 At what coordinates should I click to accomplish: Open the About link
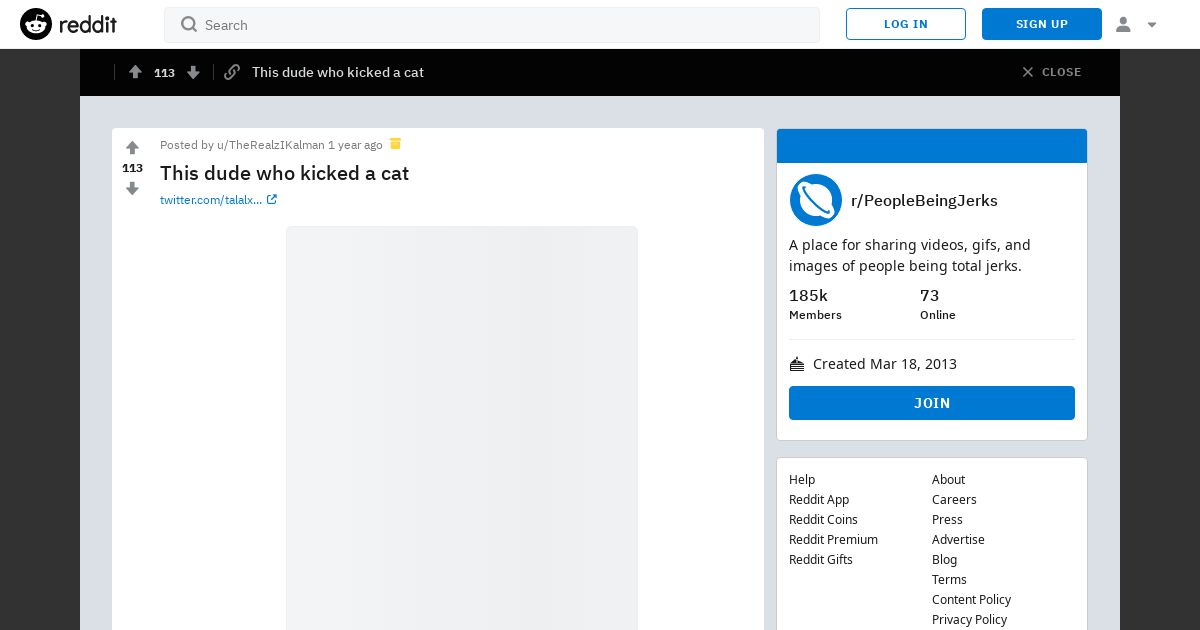tap(948, 479)
